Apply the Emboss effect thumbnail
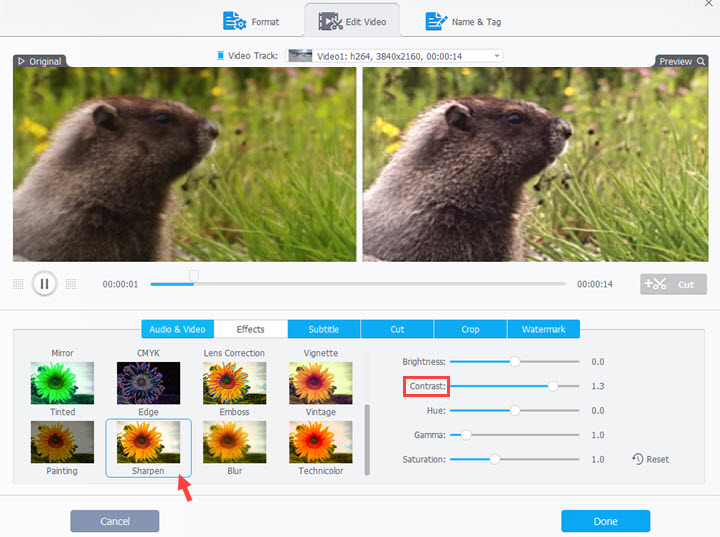This screenshot has width=720, height=537. [x=235, y=383]
